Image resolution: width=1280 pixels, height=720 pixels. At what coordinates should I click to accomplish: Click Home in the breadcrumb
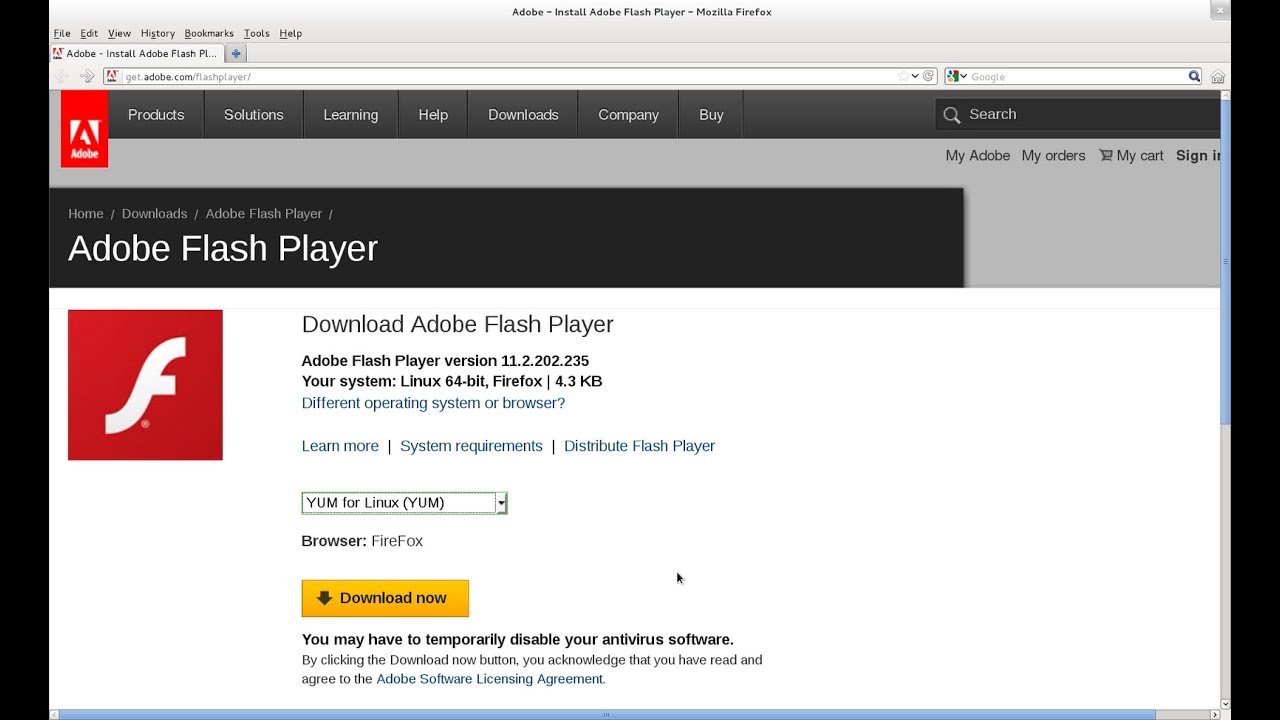click(86, 214)
